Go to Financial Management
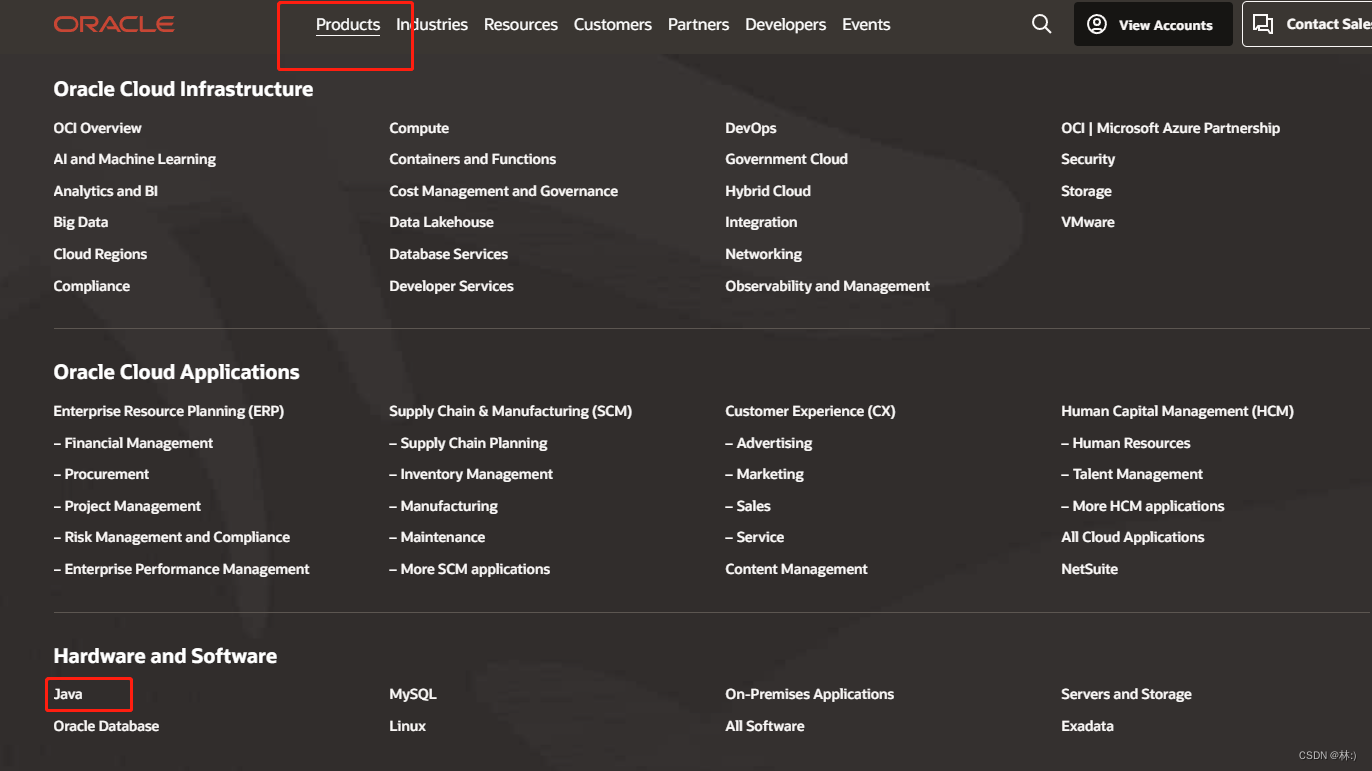Screen dimensions: 1372x771 (x=133, y=443)
